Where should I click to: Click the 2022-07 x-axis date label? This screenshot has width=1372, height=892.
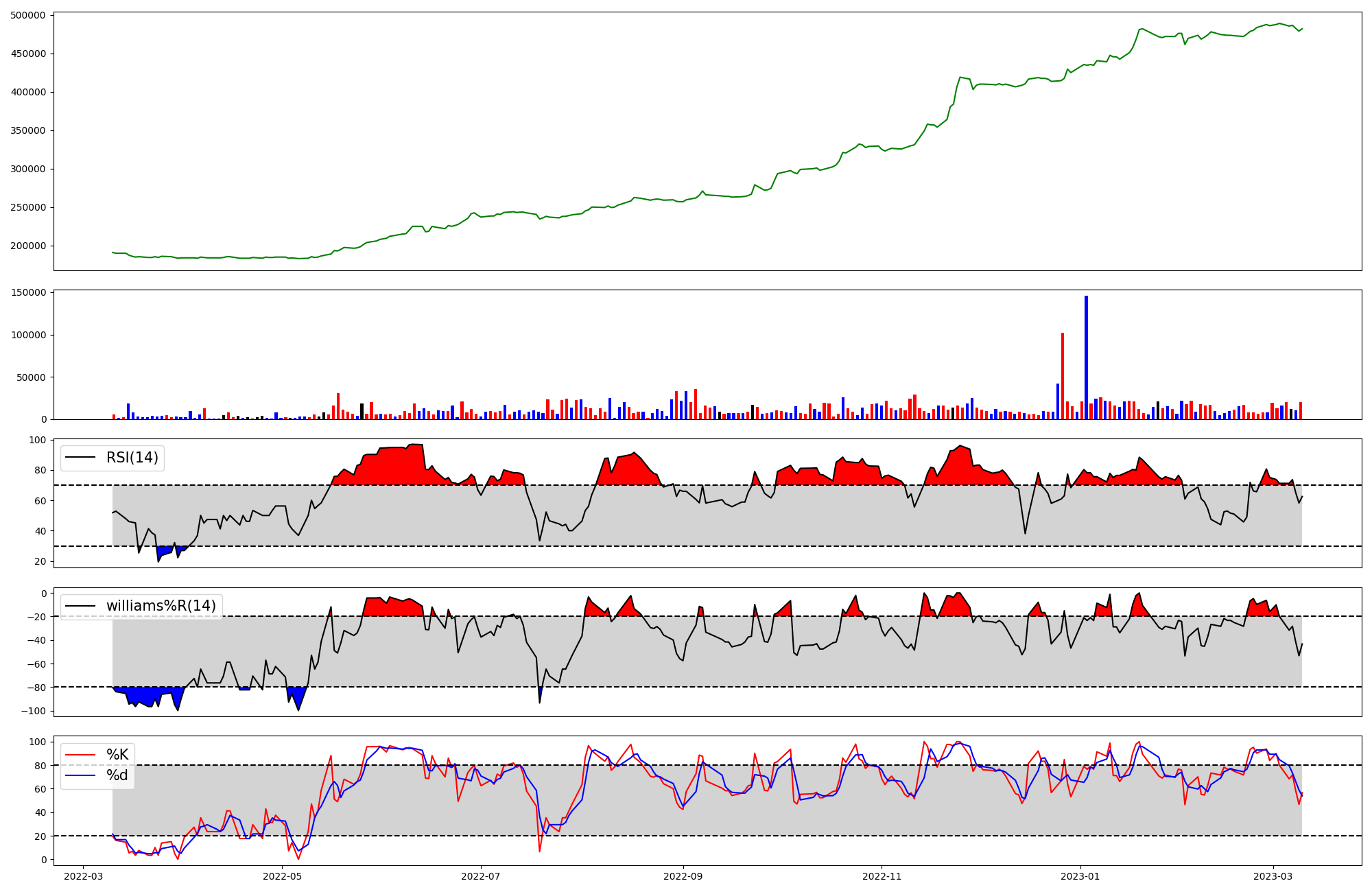click(481, 876)
